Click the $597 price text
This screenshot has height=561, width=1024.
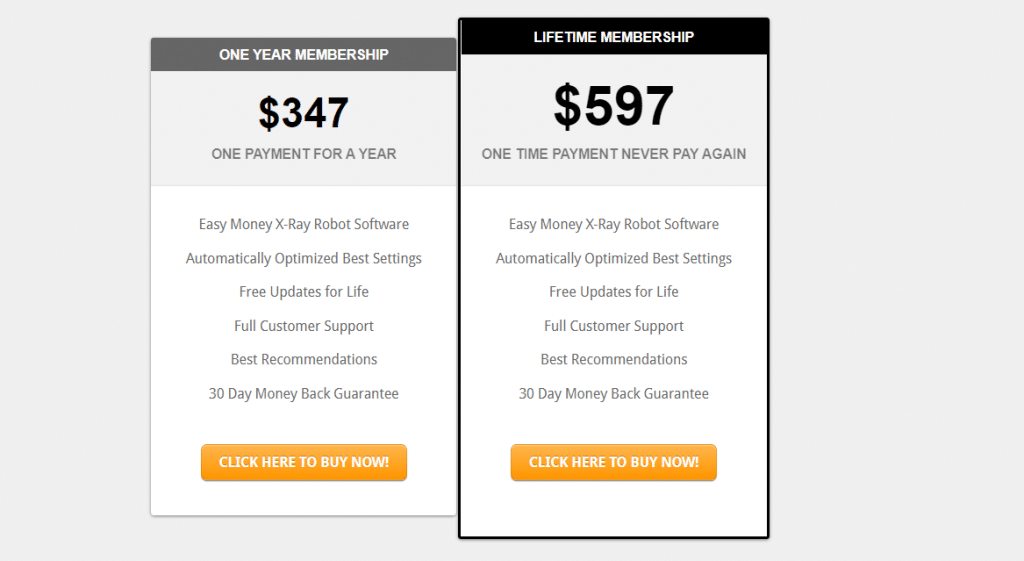pos(613,106)
